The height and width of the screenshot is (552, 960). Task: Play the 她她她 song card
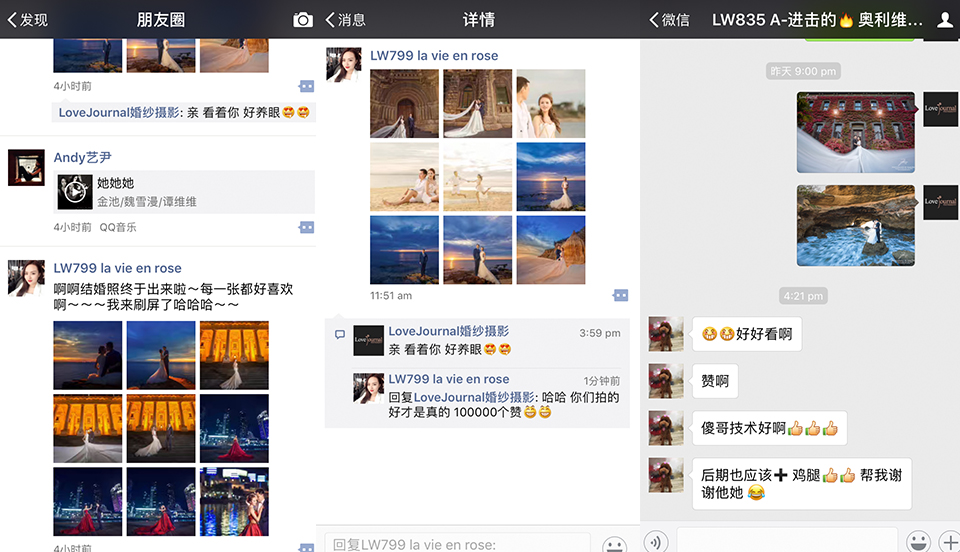[74, 191]
